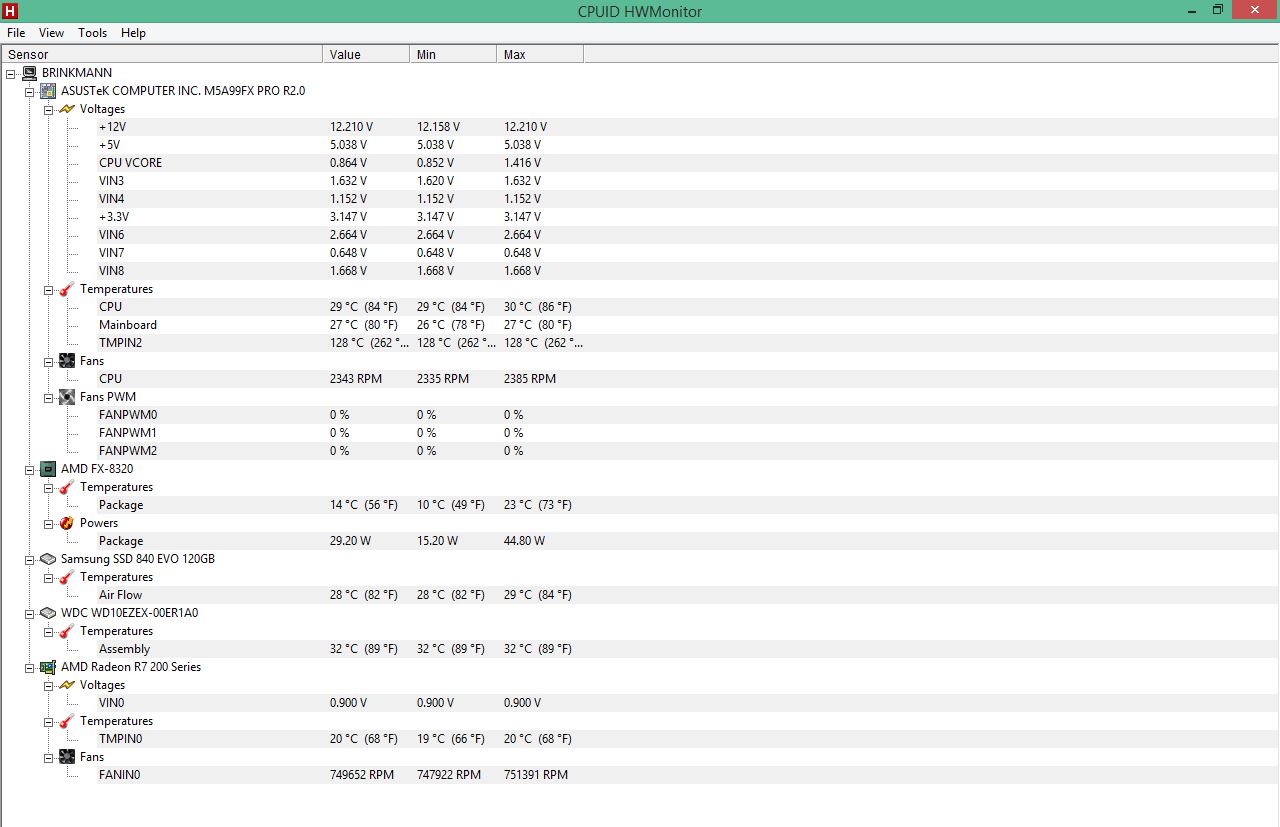Collapse the AMD Radeon R7 200 node

pos(30,667)
